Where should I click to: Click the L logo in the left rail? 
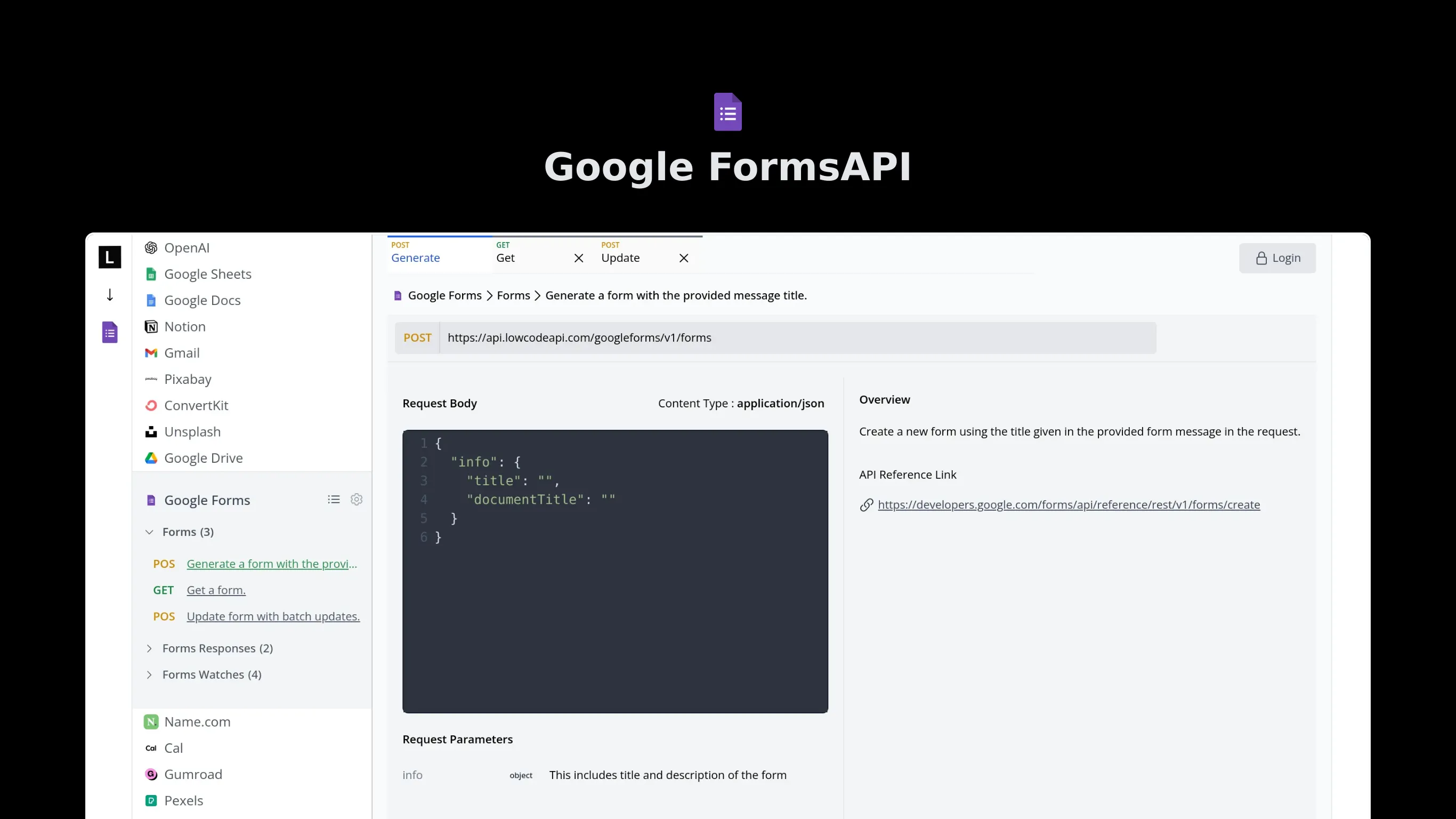(109, 258)
